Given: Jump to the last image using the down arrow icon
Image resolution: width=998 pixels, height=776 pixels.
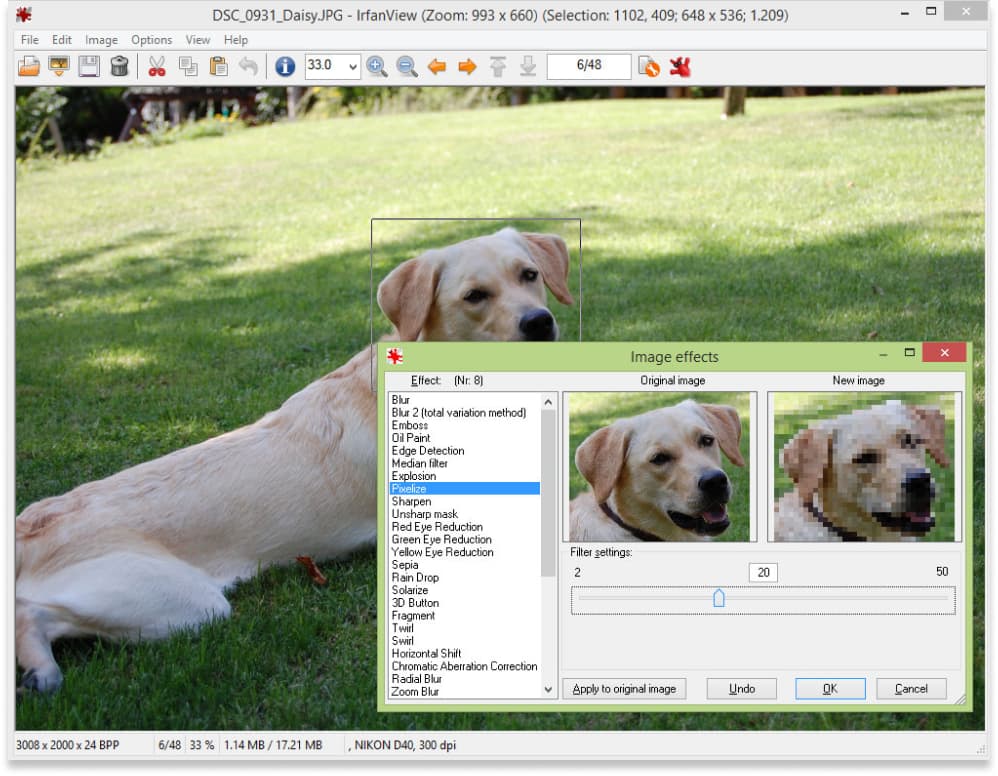Looking at the screenshot, I should [527, 67].
